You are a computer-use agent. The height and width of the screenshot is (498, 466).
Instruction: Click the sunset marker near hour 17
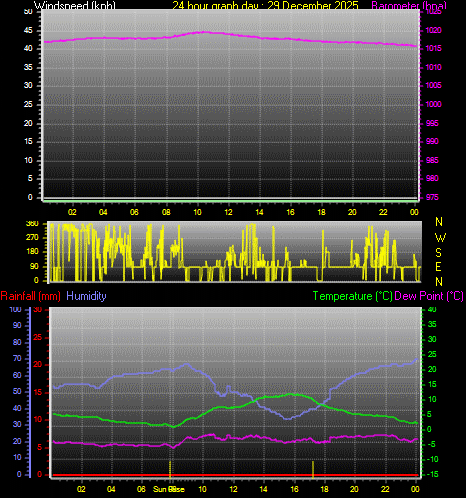point(313,469)
